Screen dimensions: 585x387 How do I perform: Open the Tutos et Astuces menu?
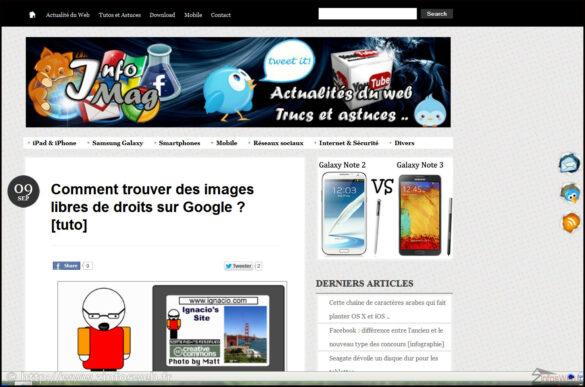tap(120, 15)
